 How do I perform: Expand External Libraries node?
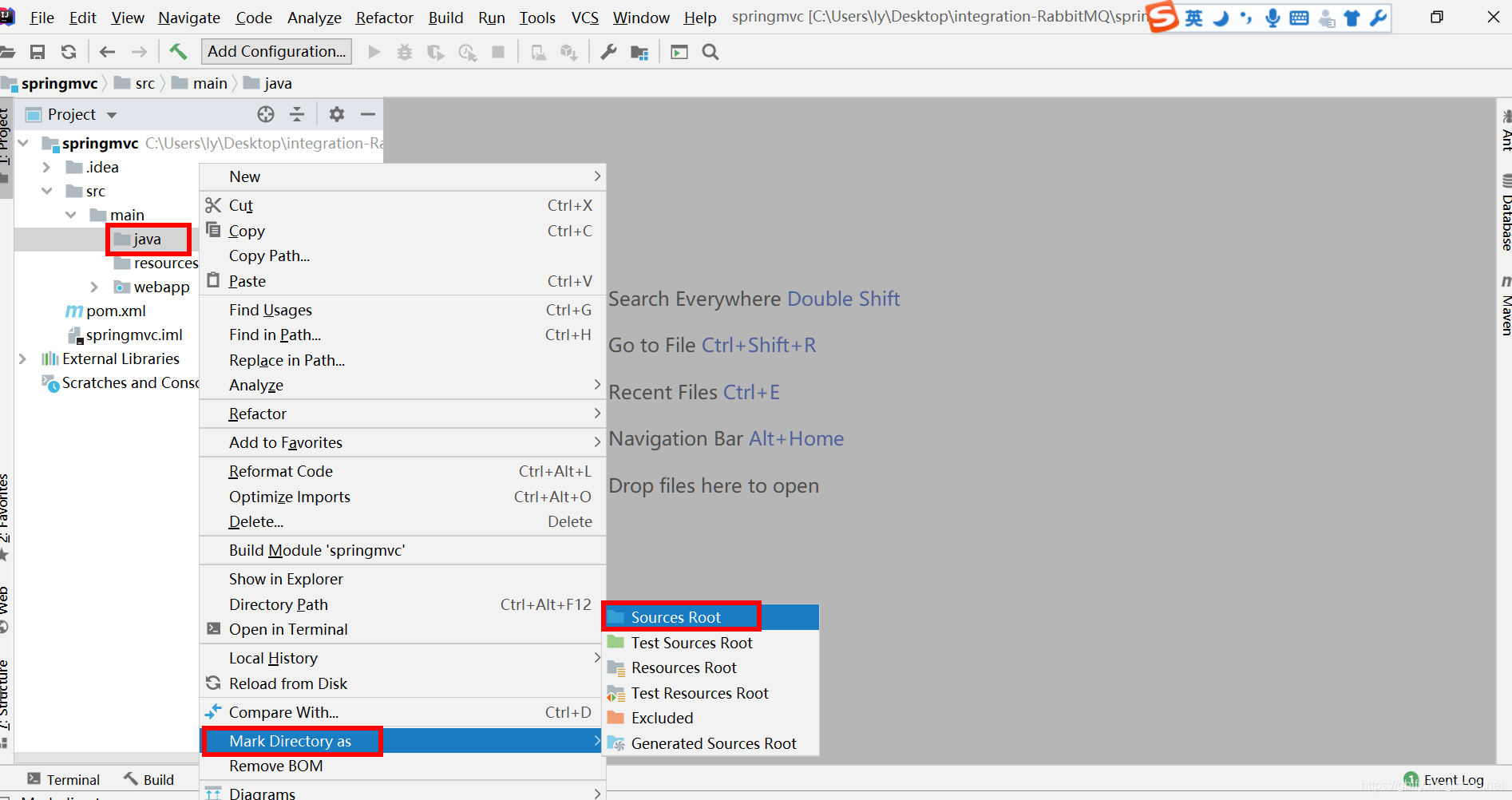pyautogui.click(x=22, y=358)
